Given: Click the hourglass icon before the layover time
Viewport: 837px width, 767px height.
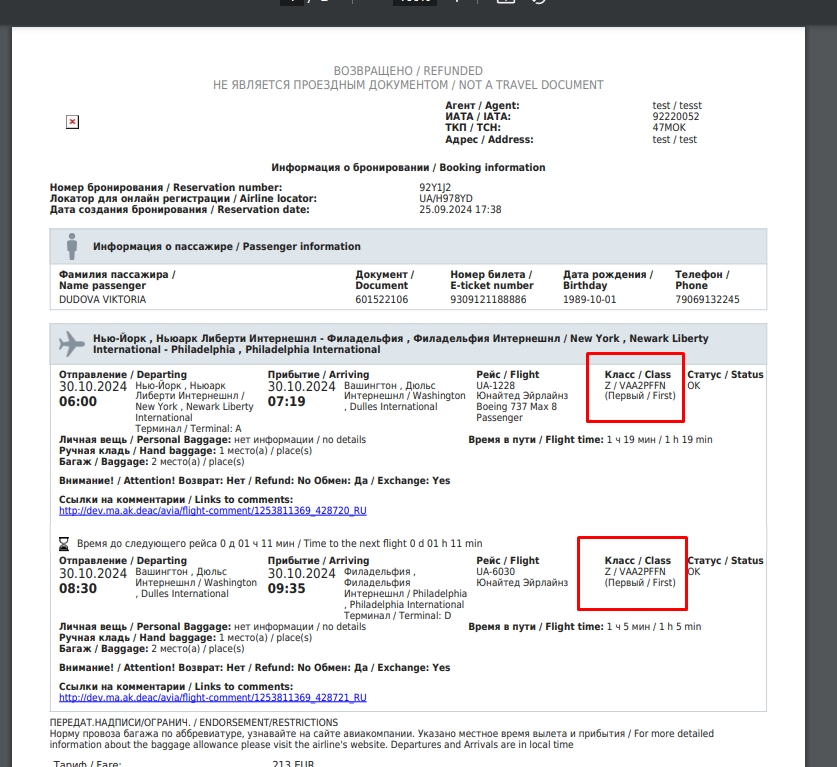Looking at the screenshot, I should (x=64, y=543).
